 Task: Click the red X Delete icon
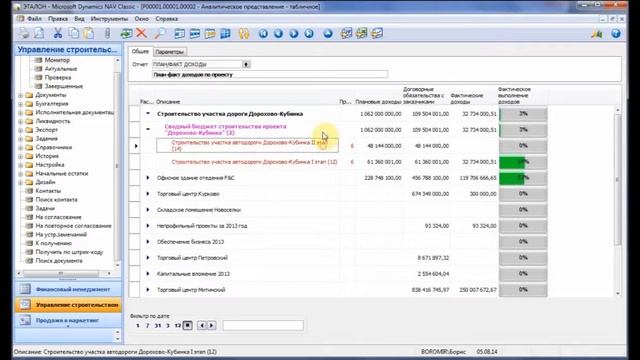(142, 33)
